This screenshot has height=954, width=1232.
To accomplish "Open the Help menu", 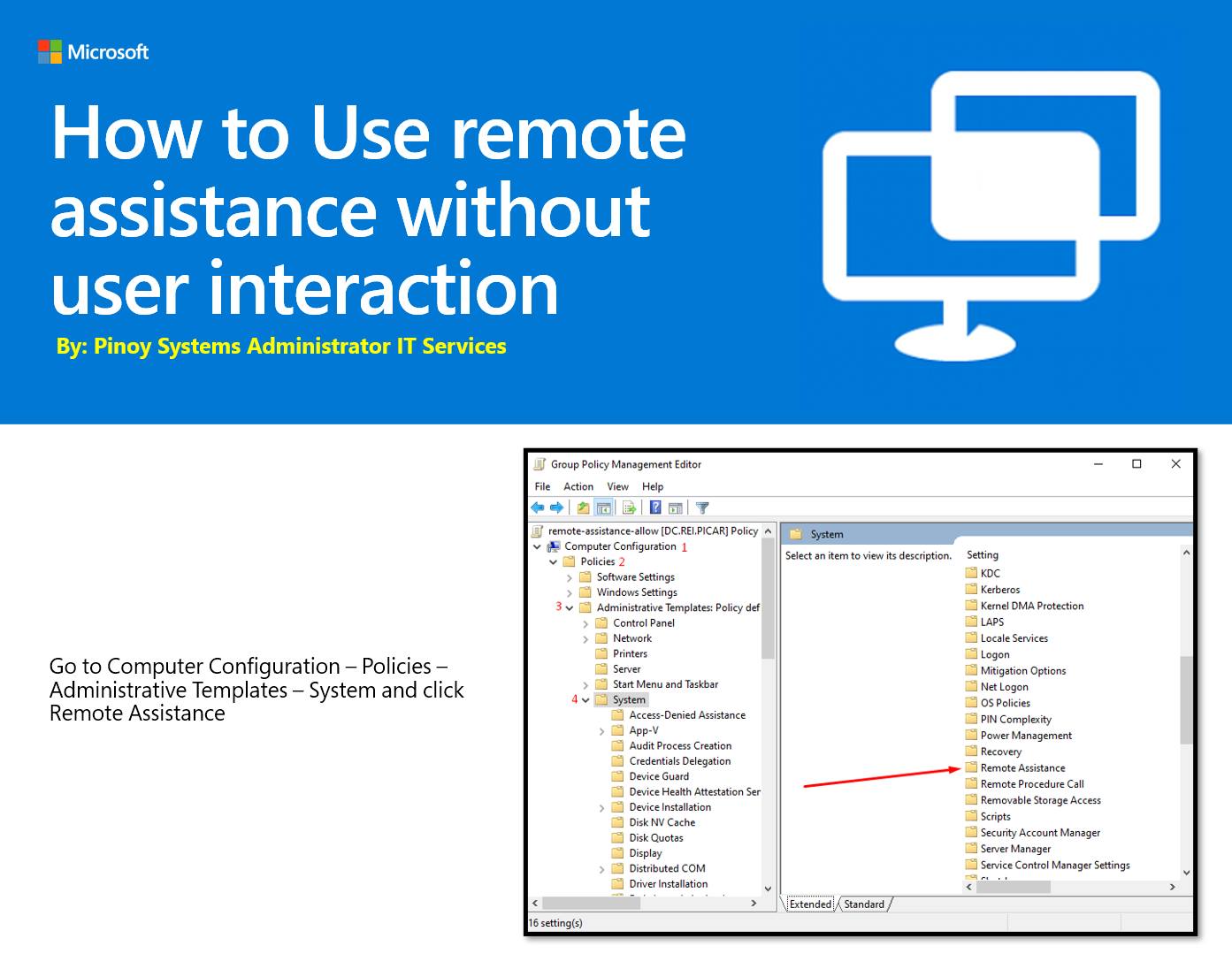I will tap(653, 486).
